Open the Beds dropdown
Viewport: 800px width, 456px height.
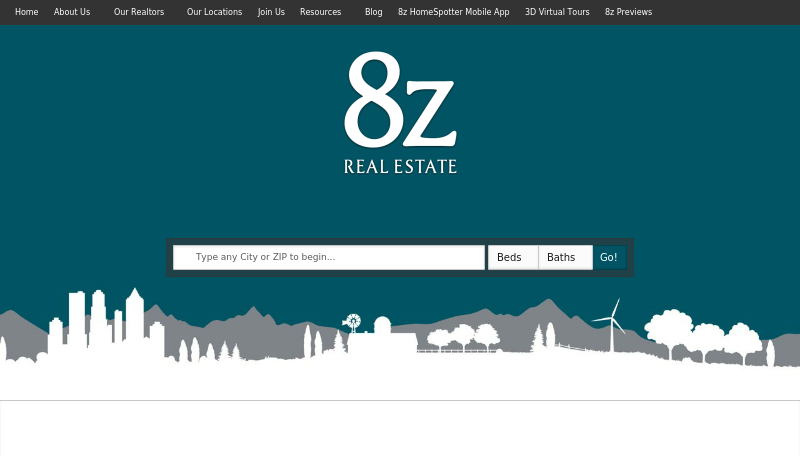513,257
